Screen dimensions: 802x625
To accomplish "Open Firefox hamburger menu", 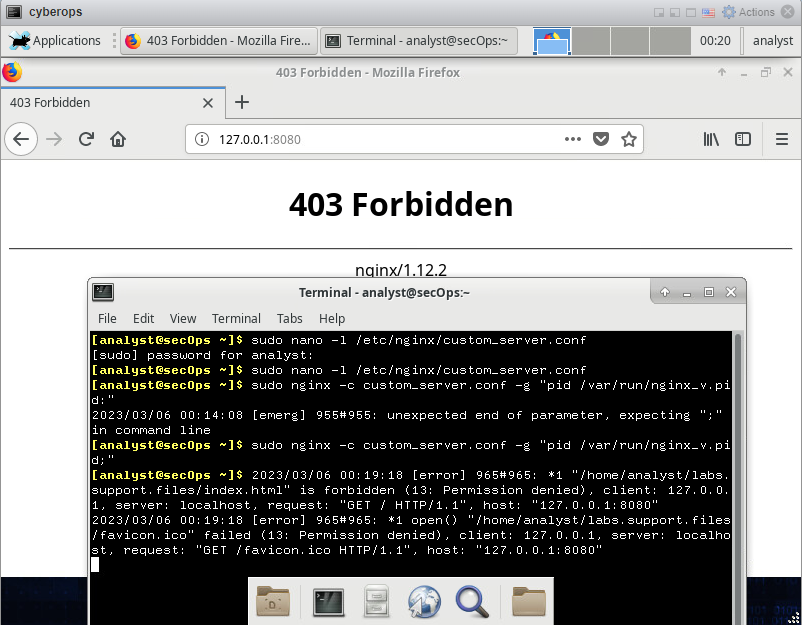I will [782, 139].
